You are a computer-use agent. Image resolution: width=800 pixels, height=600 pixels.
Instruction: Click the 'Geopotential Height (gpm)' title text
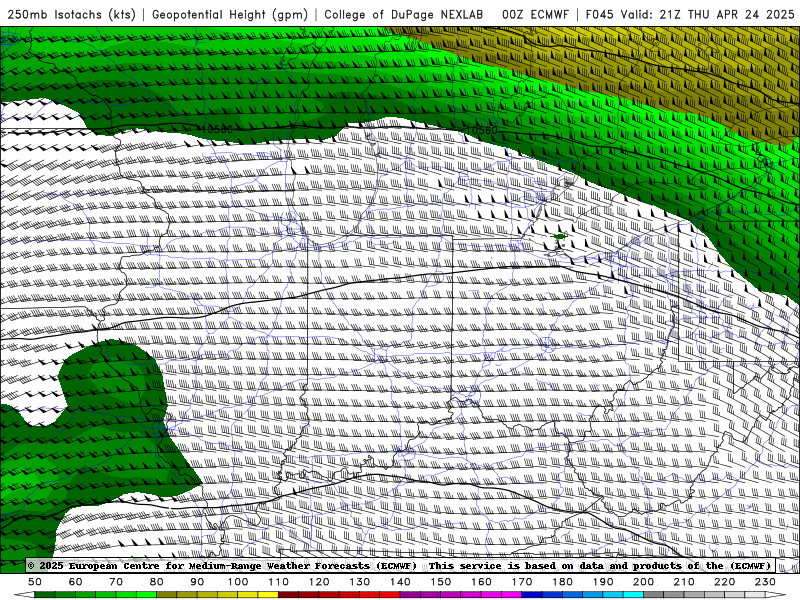pyautogui.click(x=230, y=15)
